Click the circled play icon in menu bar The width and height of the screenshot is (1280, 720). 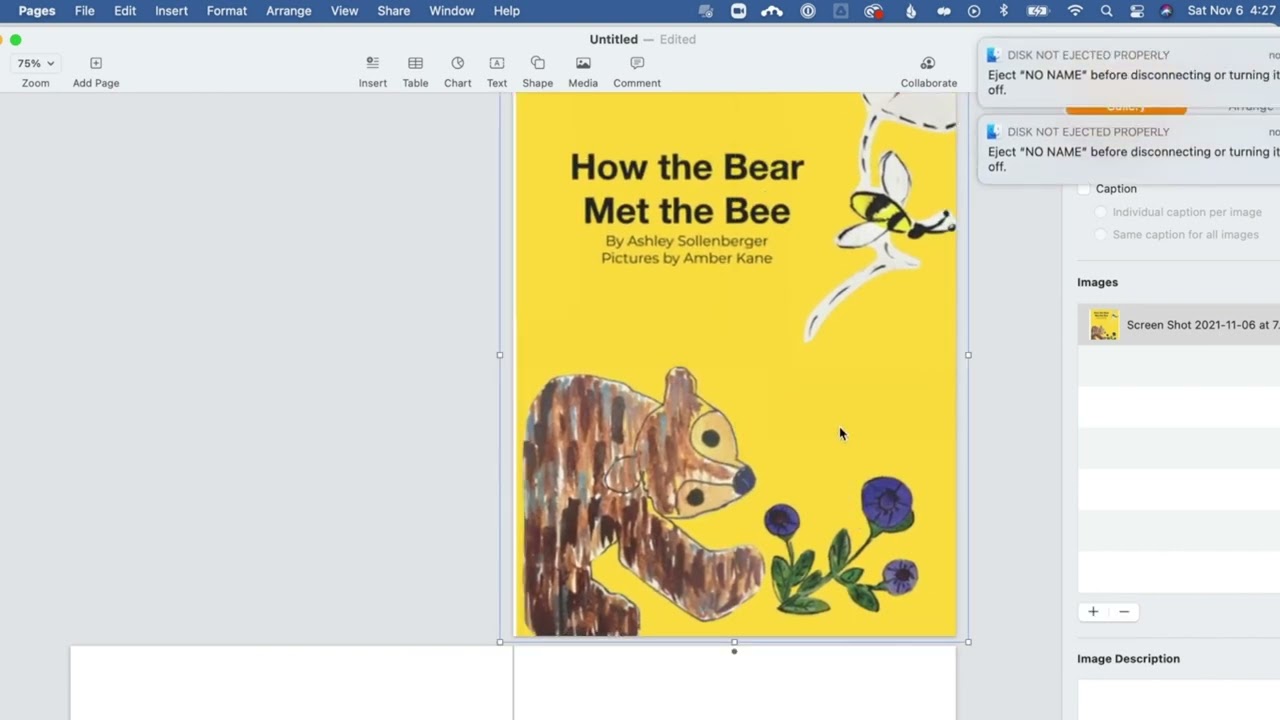click(x=974, y=11)
